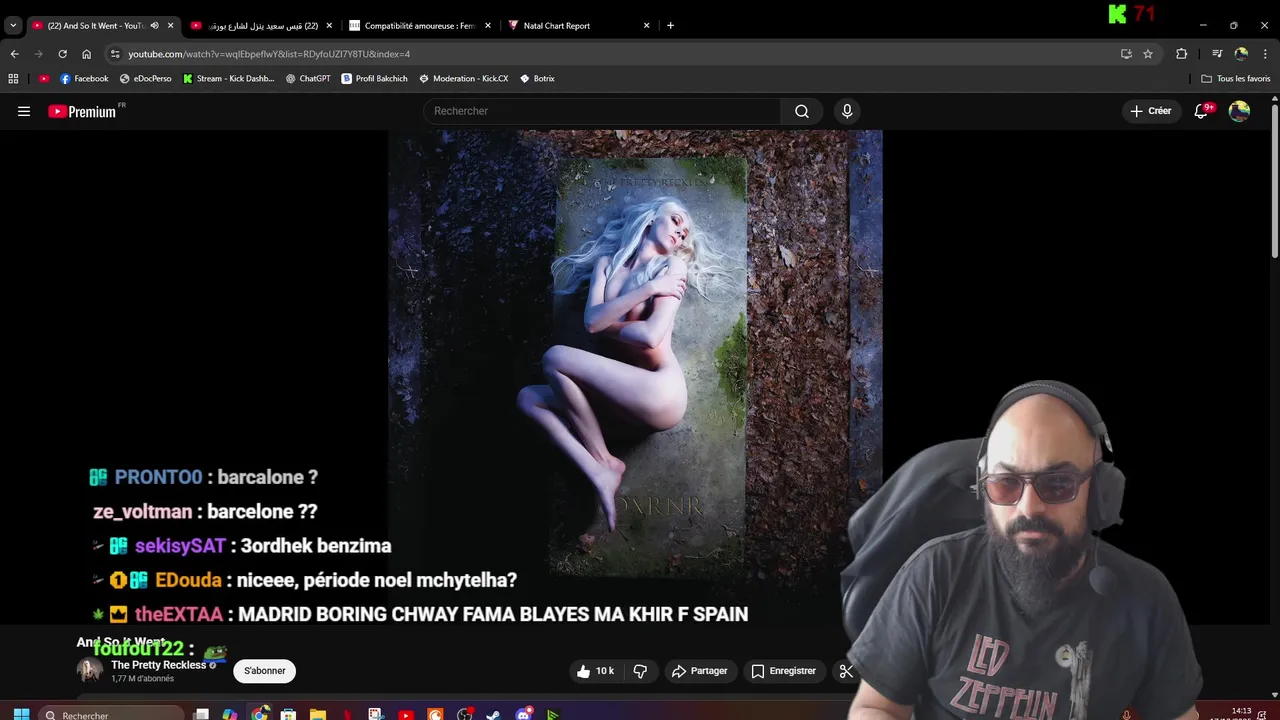Image resolution: width=1280 pixels, height=720 pixels.
Task: Open the browser extensions puzzle icon
Action: pyautogui.click(x=1181, y=54)
